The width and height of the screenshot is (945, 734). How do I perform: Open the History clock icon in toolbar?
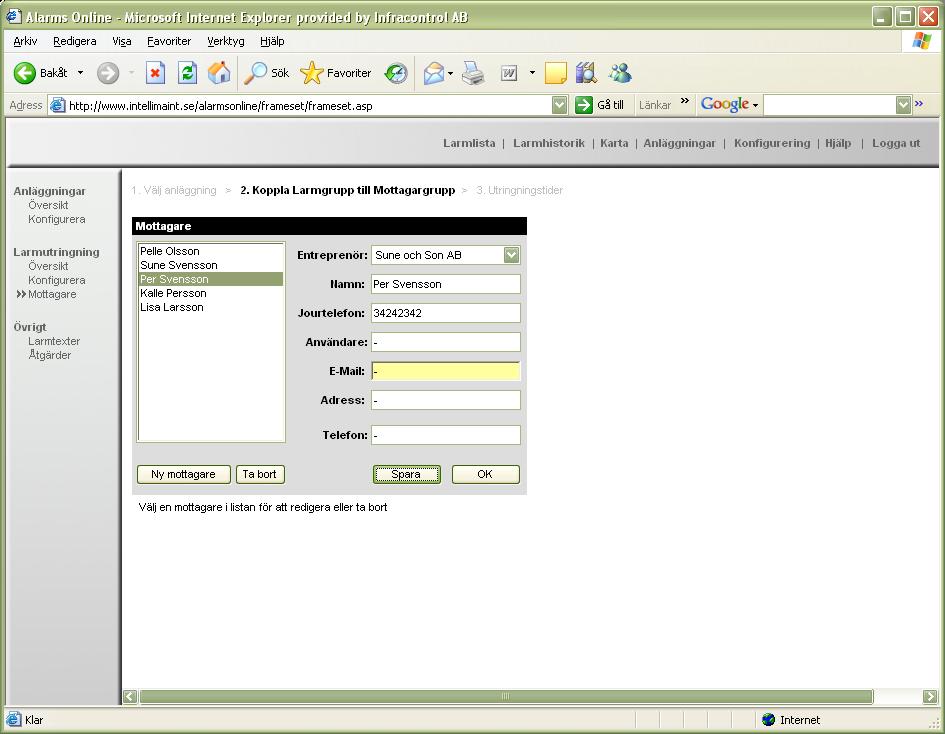396,73
